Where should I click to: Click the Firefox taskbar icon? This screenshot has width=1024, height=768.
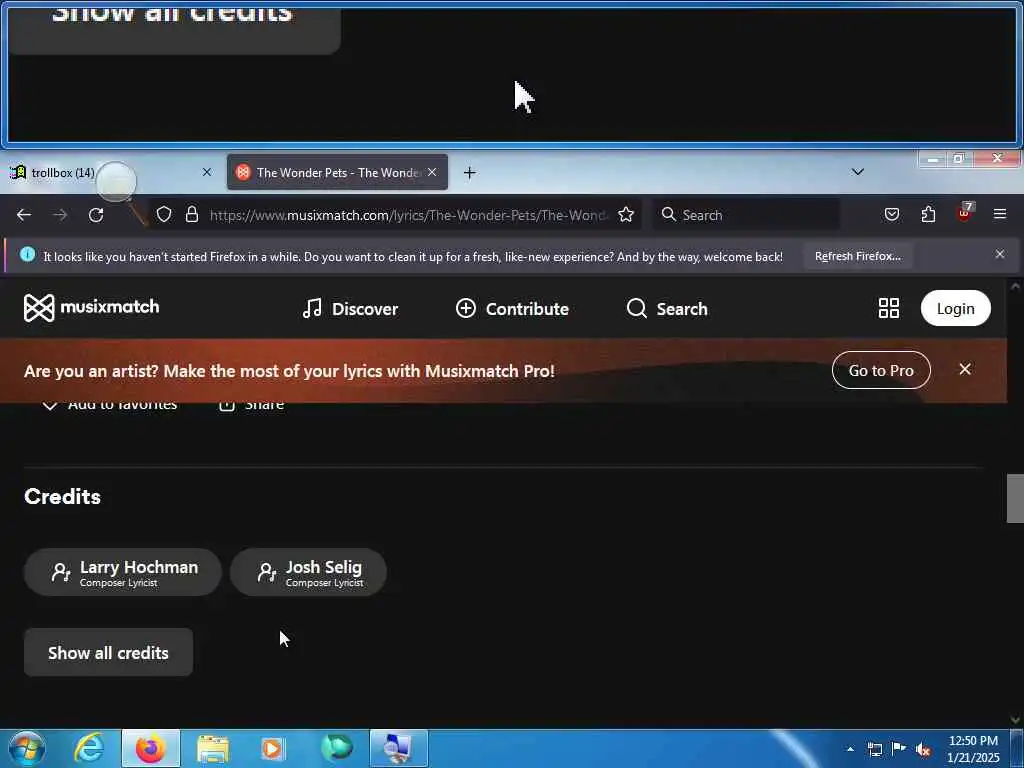tap(150, 748)
